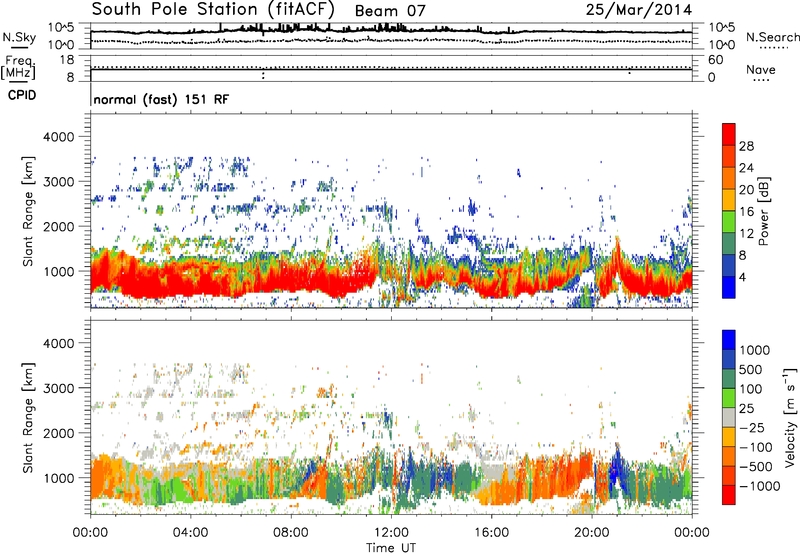Viewport: 800px width, 554px height.
Task: Click the 'Time UT' axis title
Action: (x=391, y=547)
